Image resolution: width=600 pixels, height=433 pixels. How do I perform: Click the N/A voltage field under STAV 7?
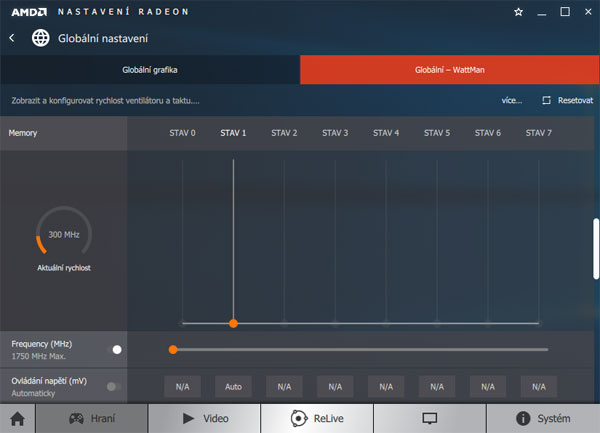[539, 387]
